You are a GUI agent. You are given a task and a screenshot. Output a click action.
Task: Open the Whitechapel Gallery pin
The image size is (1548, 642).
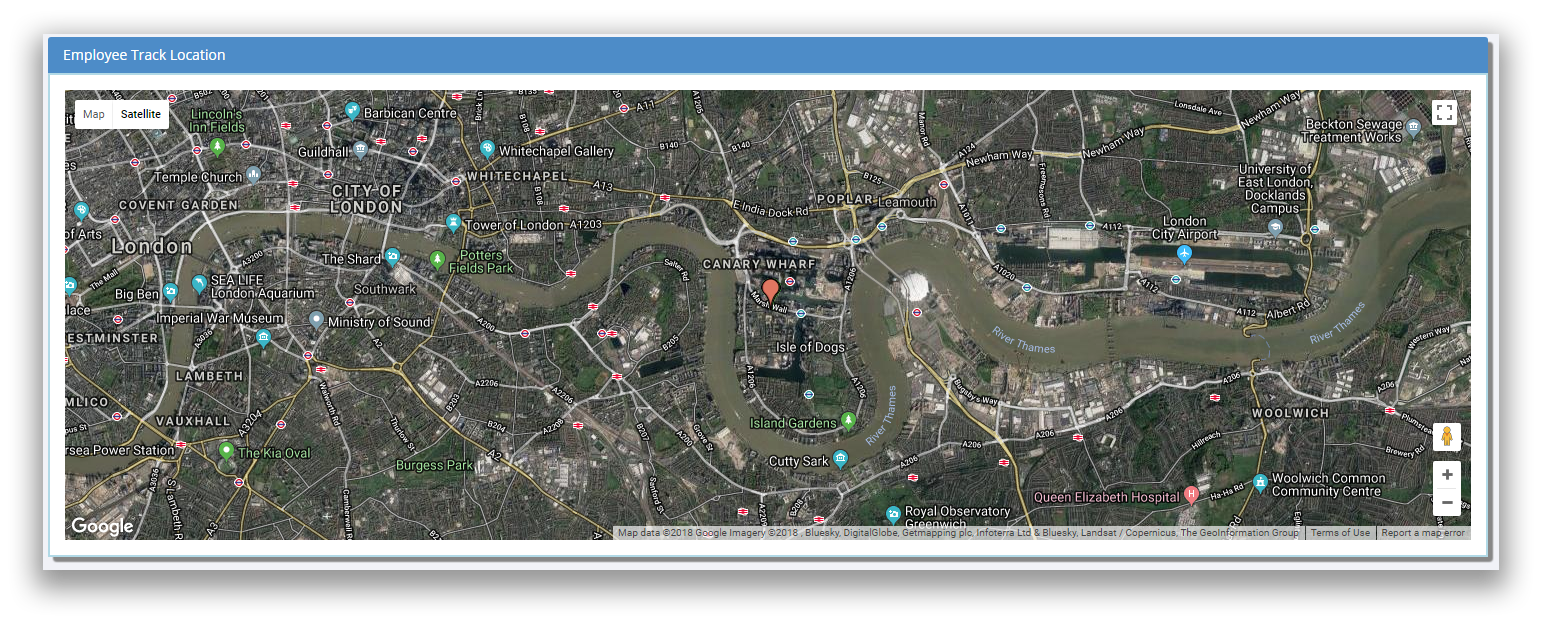(x=487, y=149)
